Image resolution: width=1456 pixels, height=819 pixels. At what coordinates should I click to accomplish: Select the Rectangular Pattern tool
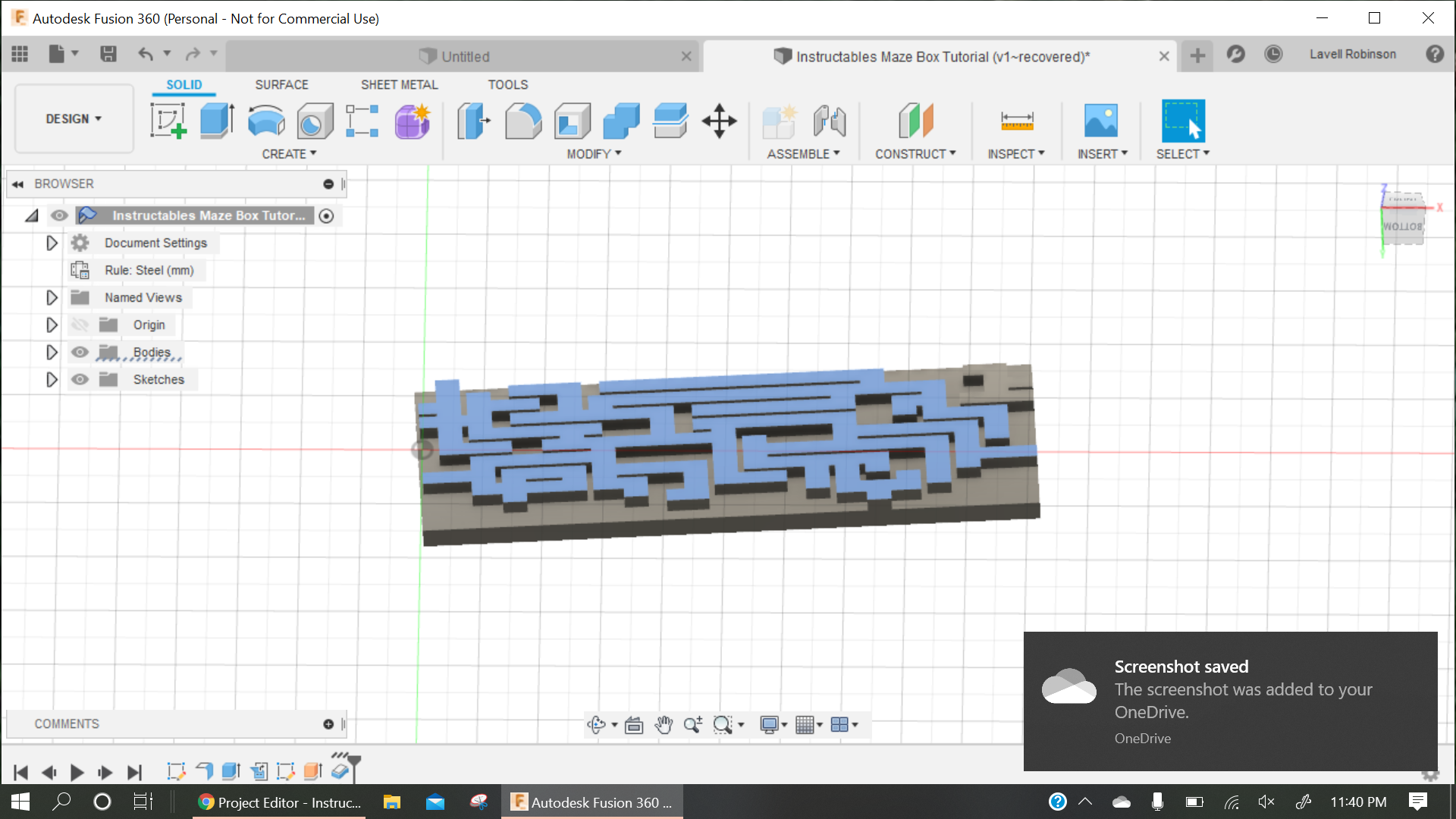362,121
